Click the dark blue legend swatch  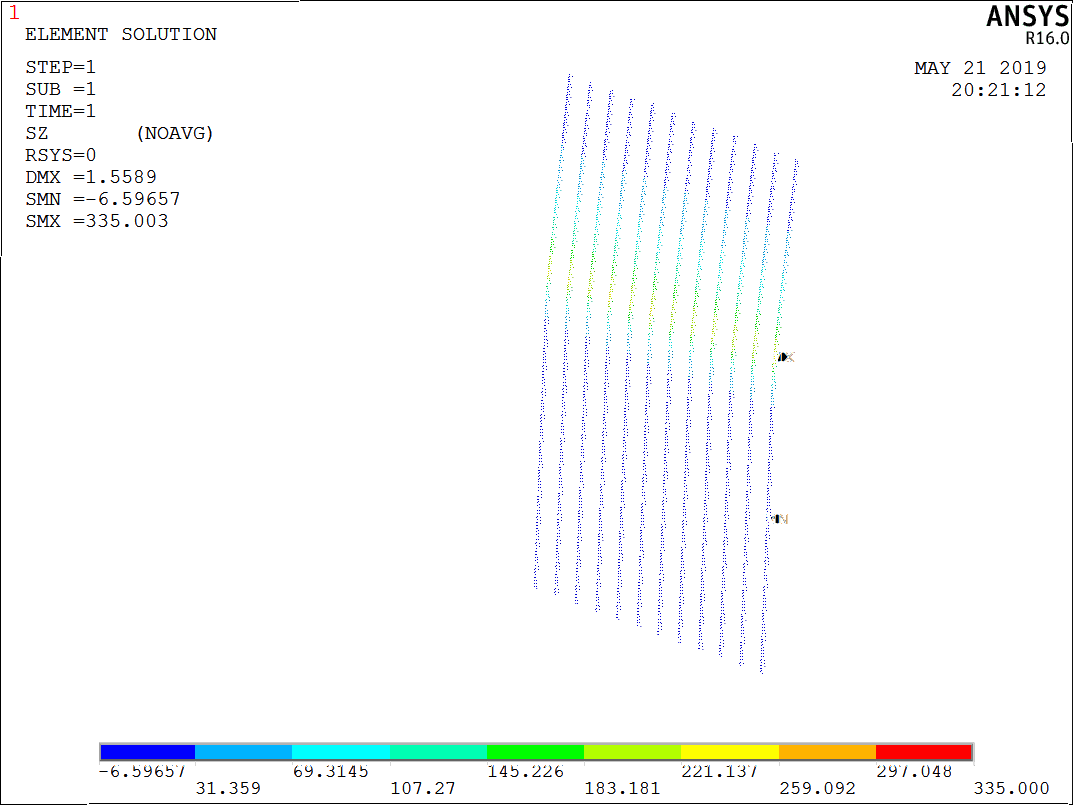click(147, 752)
